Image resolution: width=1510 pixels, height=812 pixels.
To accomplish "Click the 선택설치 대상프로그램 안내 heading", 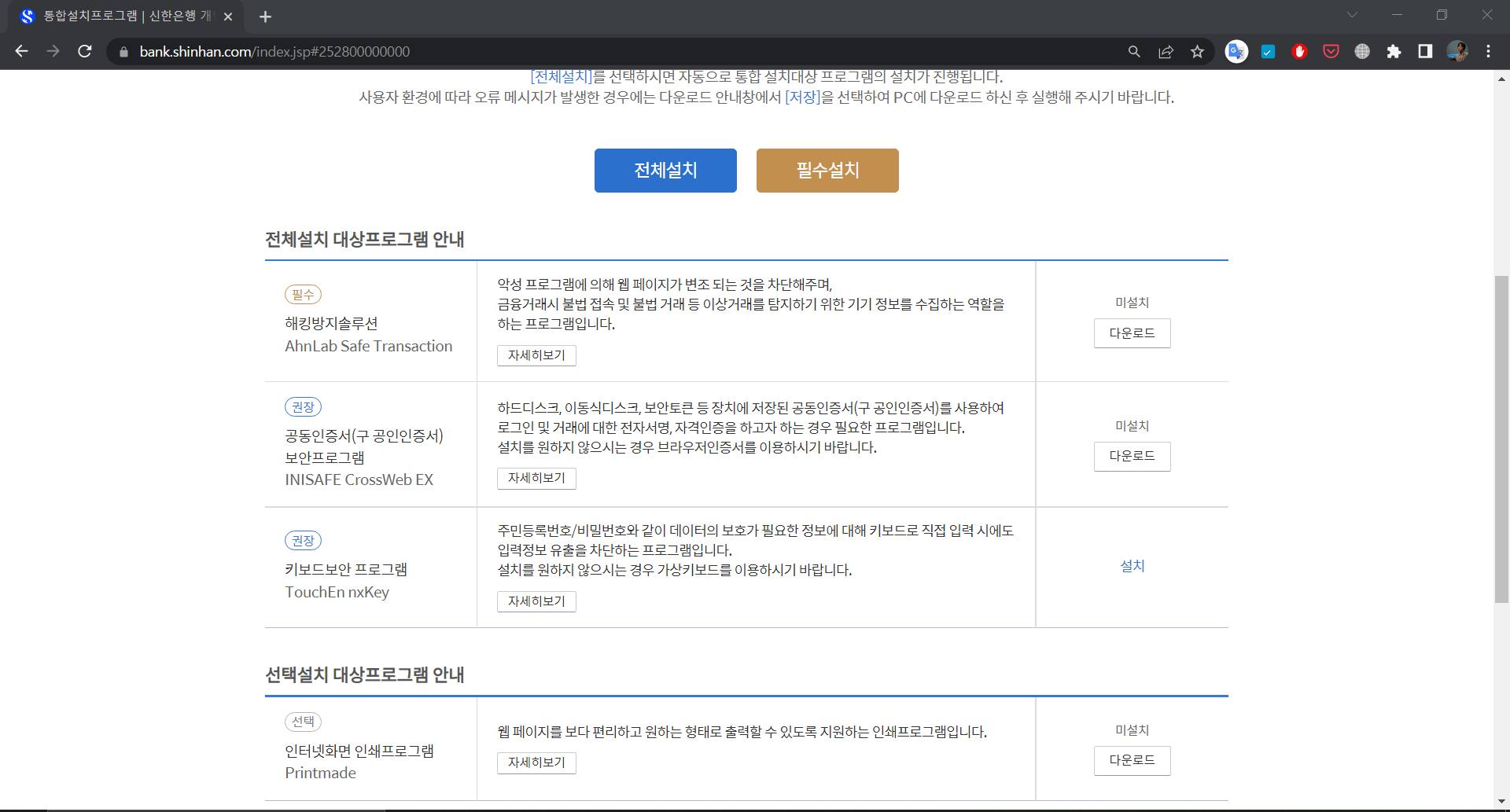I will 364,675.
